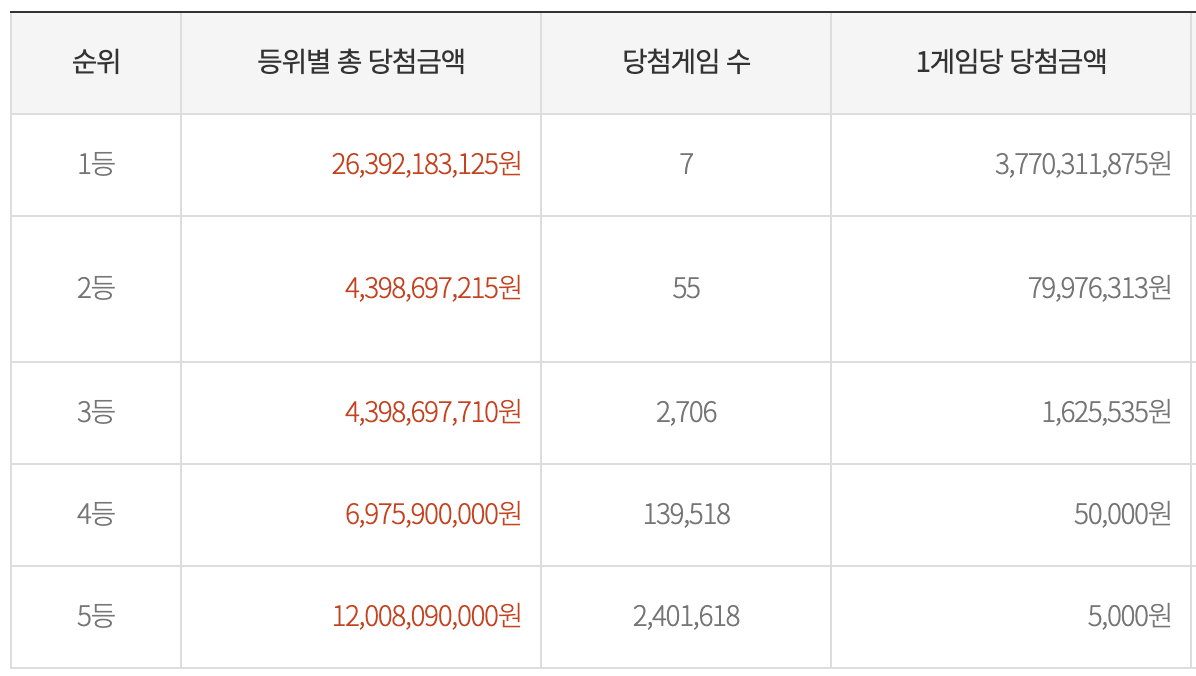Select the 4,398,697,215원 total prize amount
The width and height of the screenshot is (1196, 676).
[x=432, y=289]
